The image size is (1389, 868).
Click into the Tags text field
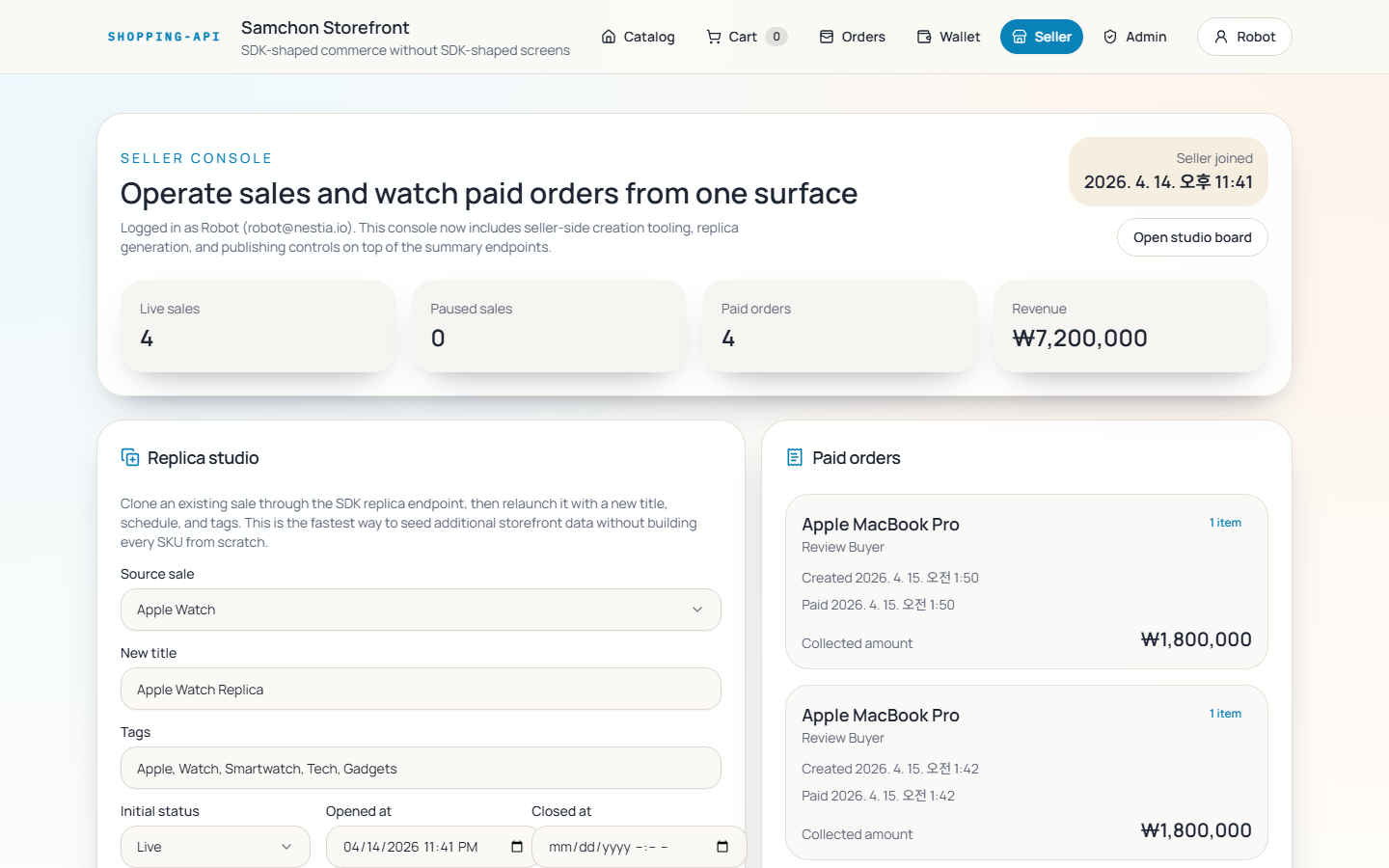[x=421, y=769]
